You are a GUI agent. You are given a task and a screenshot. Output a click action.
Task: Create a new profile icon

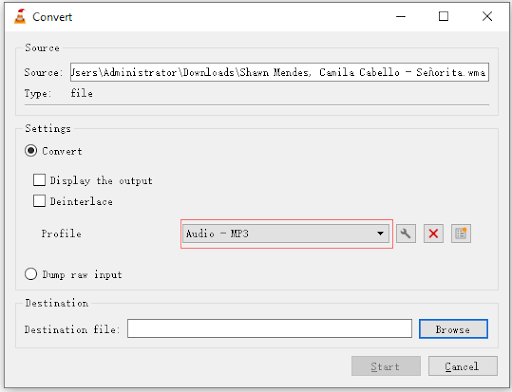click(461, 233)
